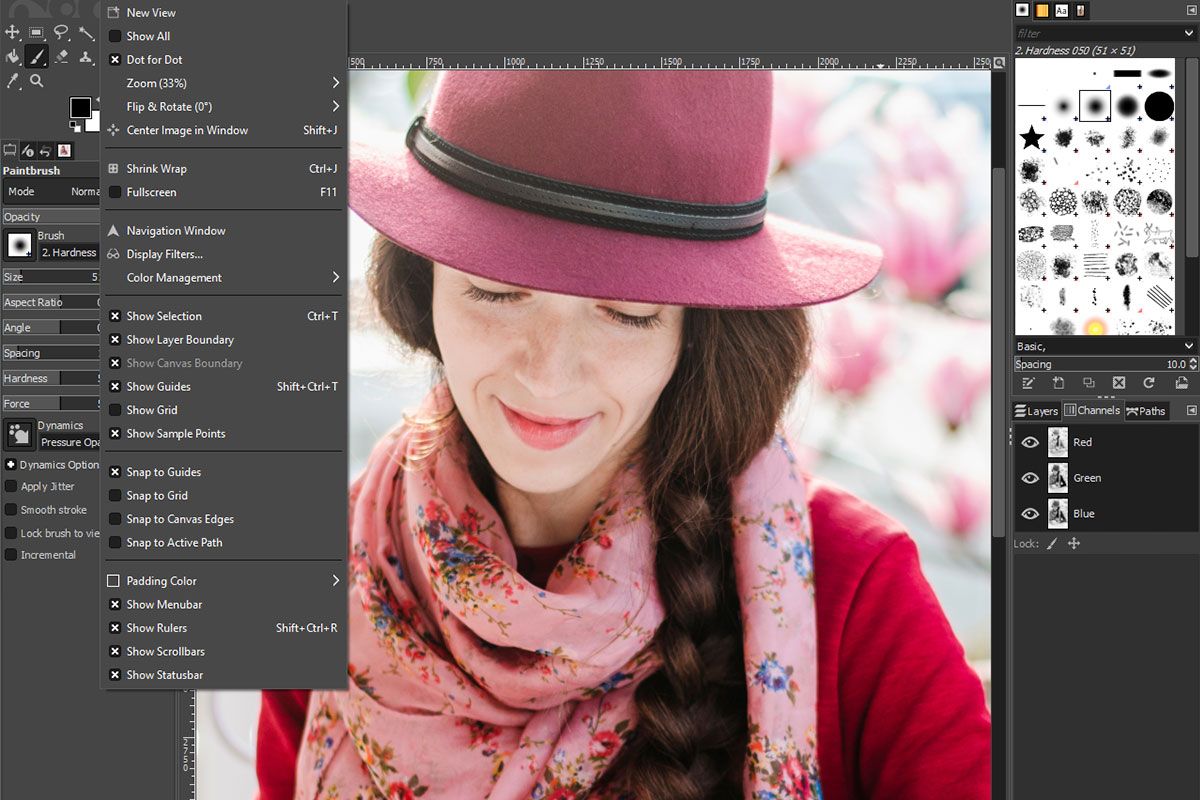Expand the Zoom (33%) submenu
The height and width of the screenshot is (800, 1200).
[x=224, y=83]
